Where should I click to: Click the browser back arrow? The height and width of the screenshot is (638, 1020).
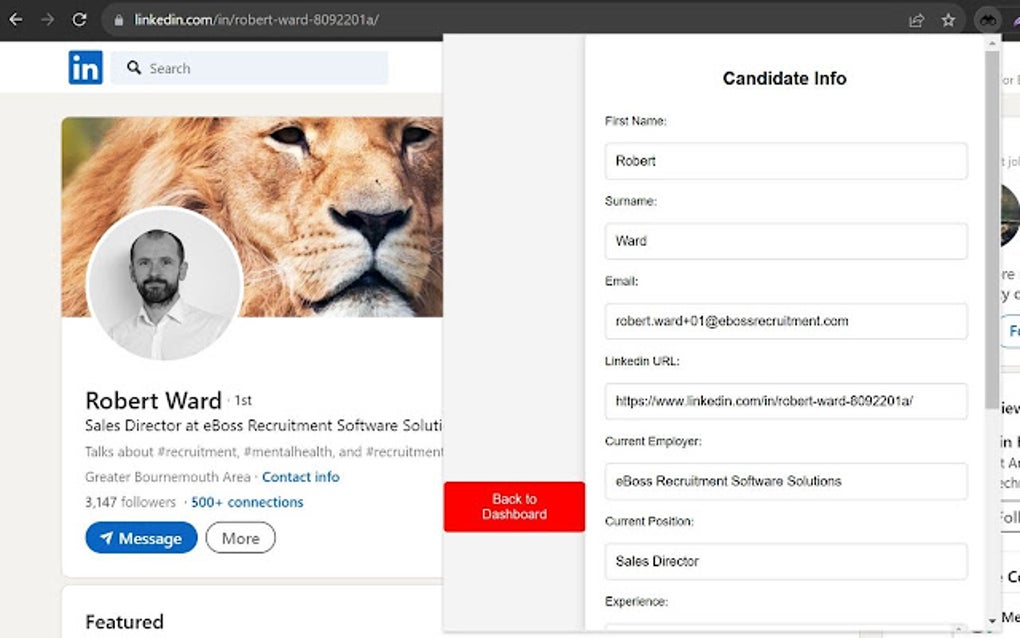tap(16, 19)
